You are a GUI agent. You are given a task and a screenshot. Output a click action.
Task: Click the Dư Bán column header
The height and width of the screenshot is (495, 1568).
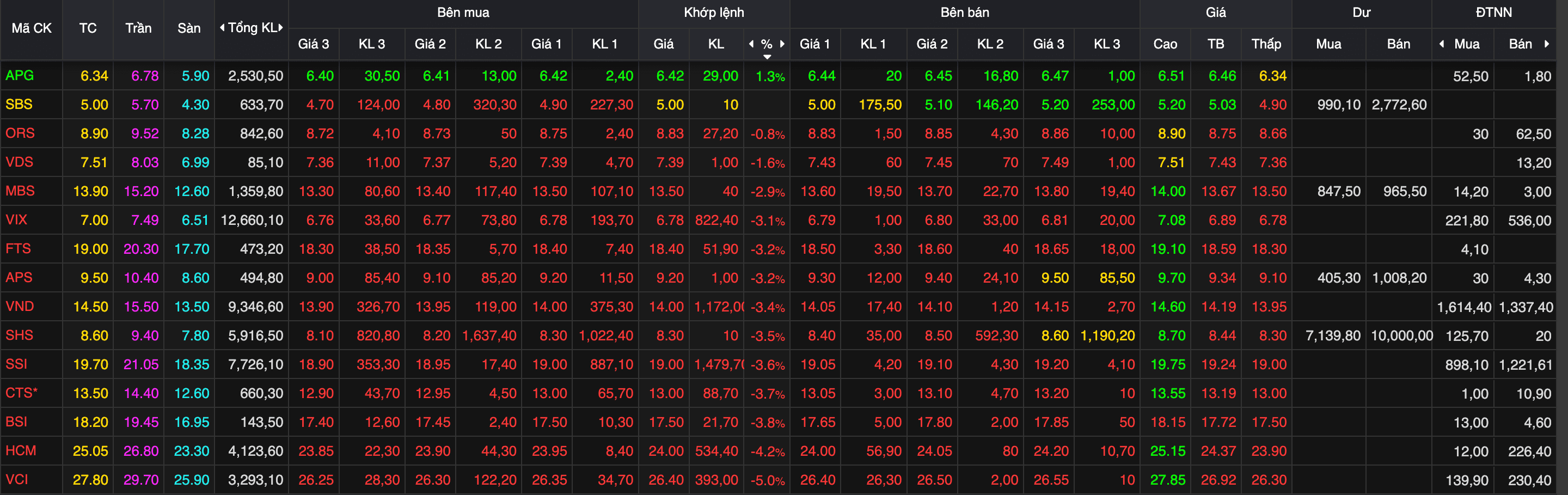click(1398, 44)
